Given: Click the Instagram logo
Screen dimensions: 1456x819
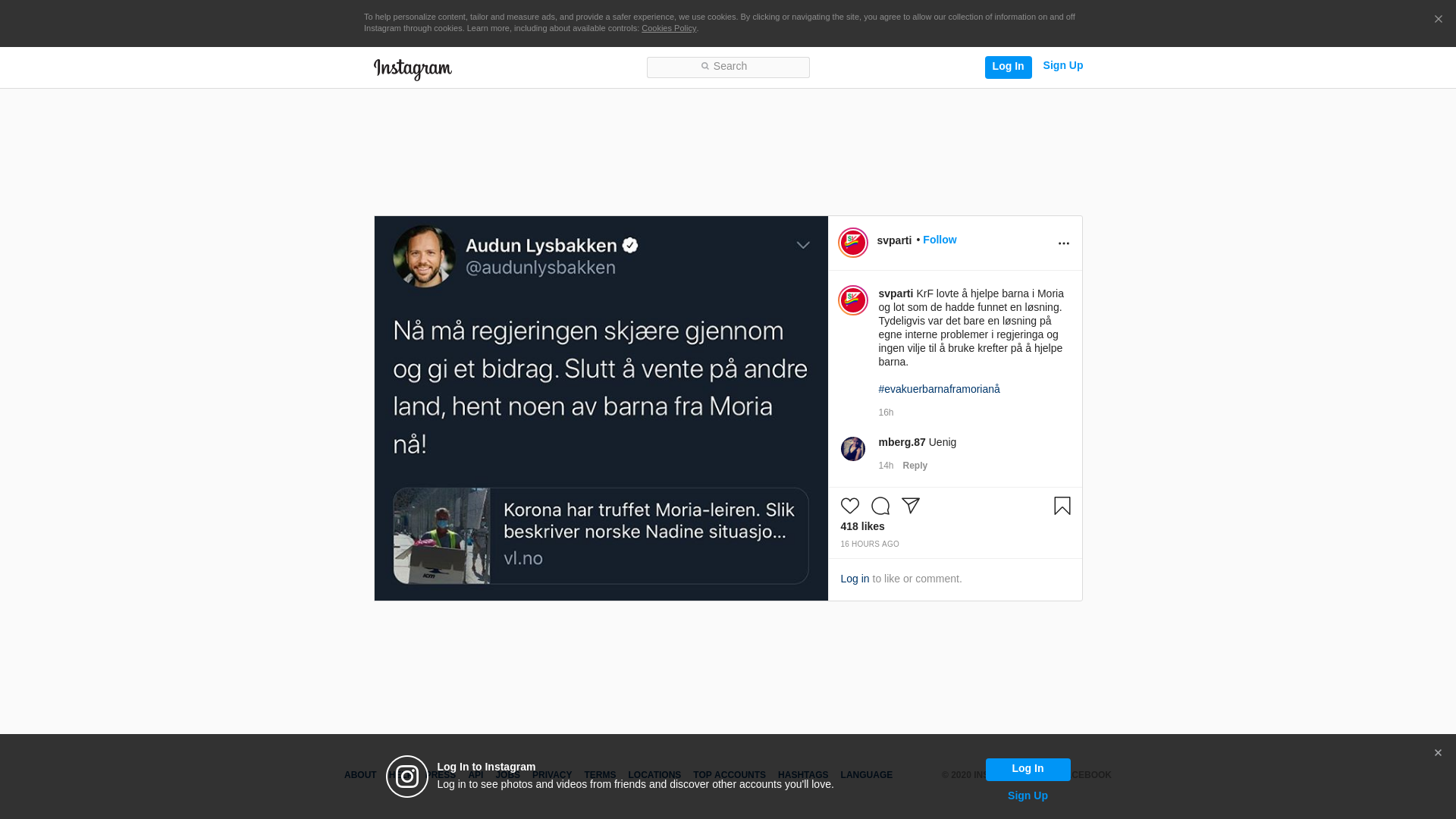Looking at the screenshot, I should click(413, 69).
